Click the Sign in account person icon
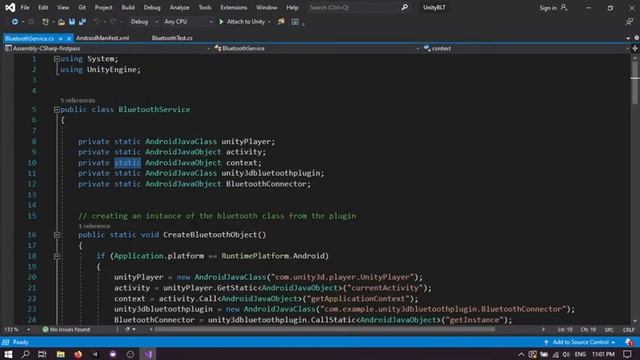The width and height of the screenshot is (640, 360). point(564,7)
